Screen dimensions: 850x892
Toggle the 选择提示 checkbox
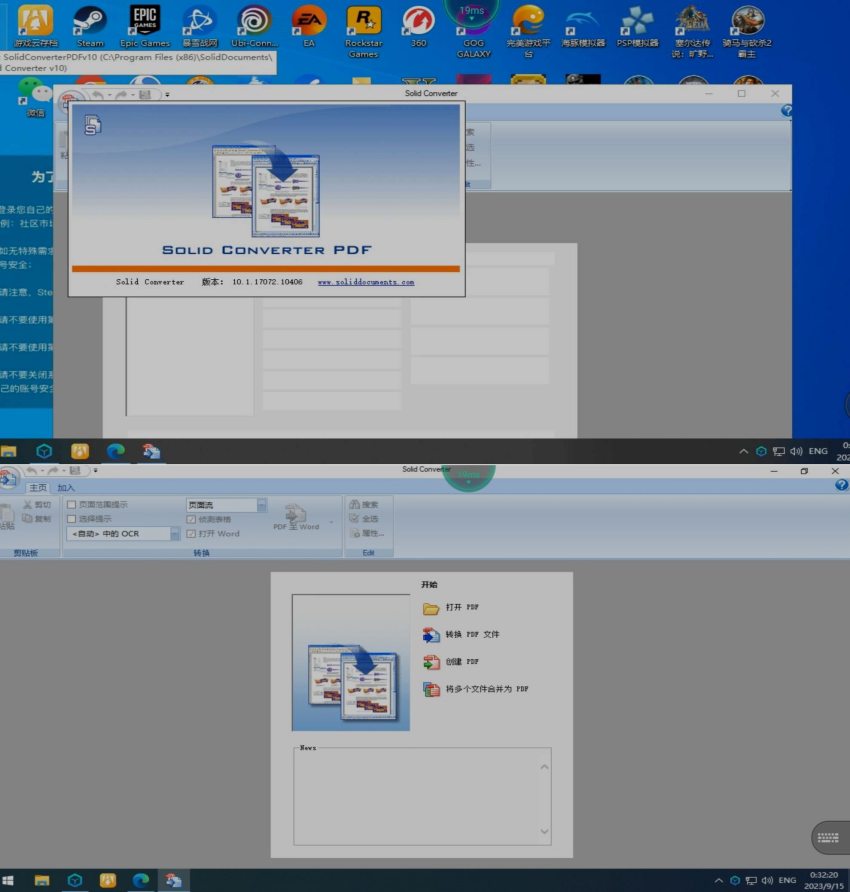[72, 519]
